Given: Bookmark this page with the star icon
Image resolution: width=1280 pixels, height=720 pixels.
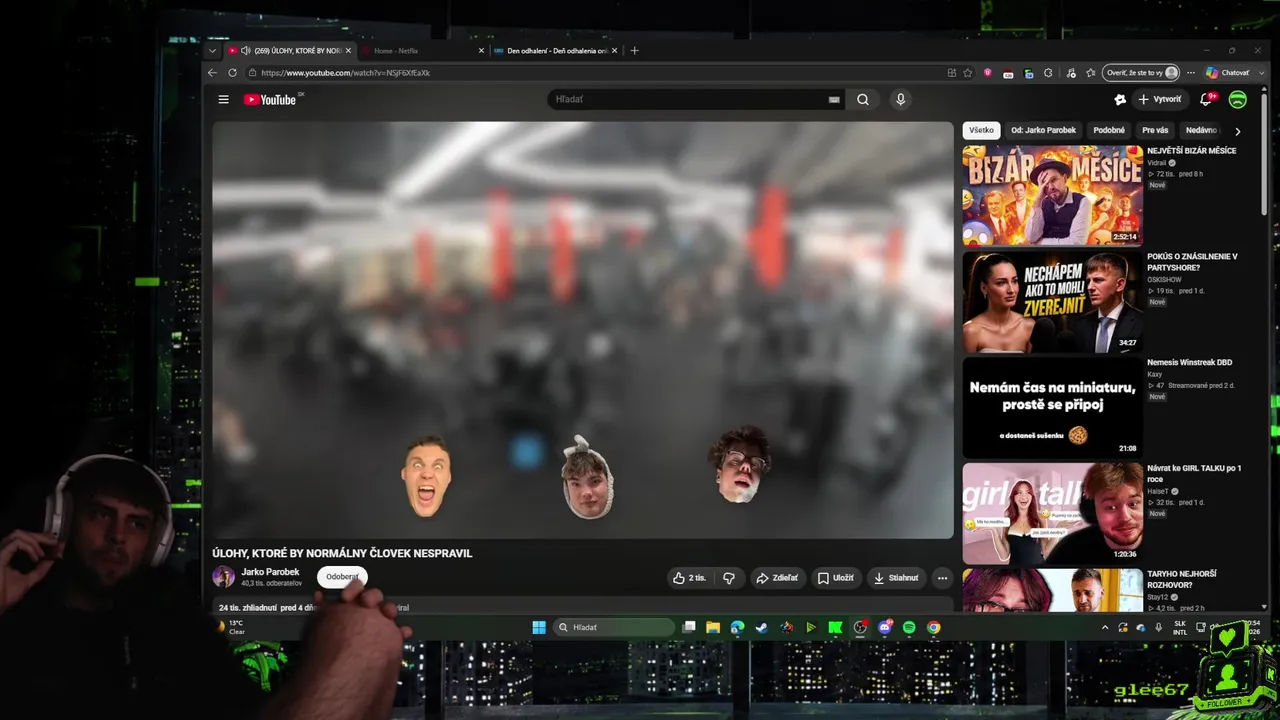Looking at the screenshot, I should pyautogui.click(x=967, y=73).
